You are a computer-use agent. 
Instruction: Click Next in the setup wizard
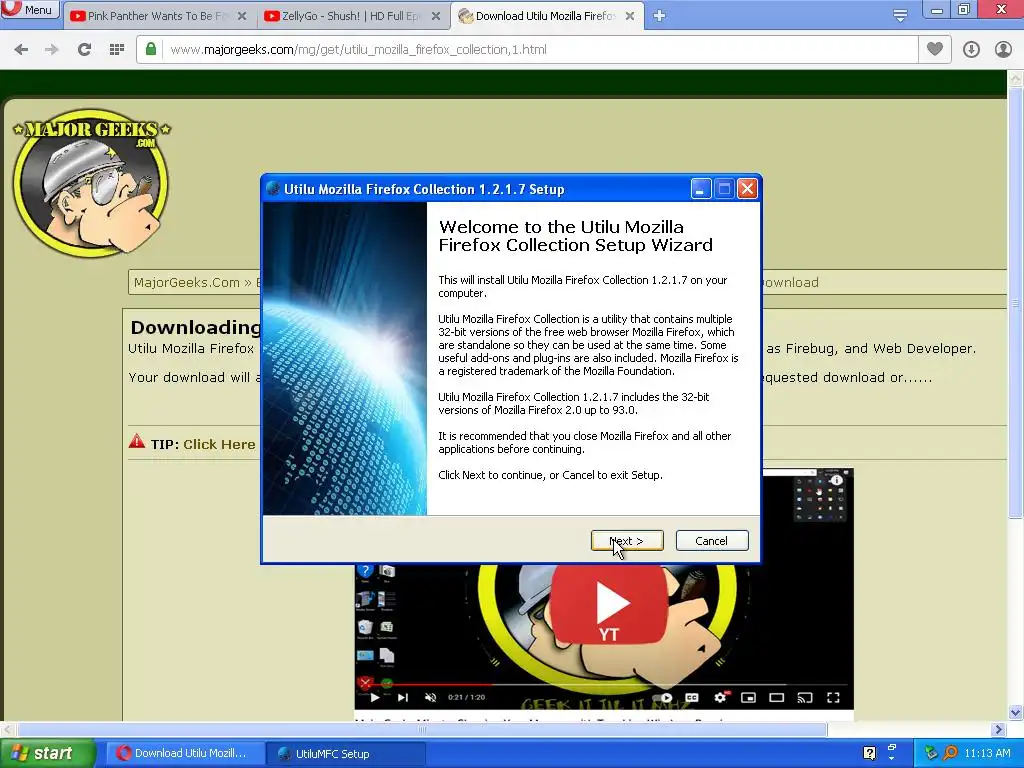point(627,541)
